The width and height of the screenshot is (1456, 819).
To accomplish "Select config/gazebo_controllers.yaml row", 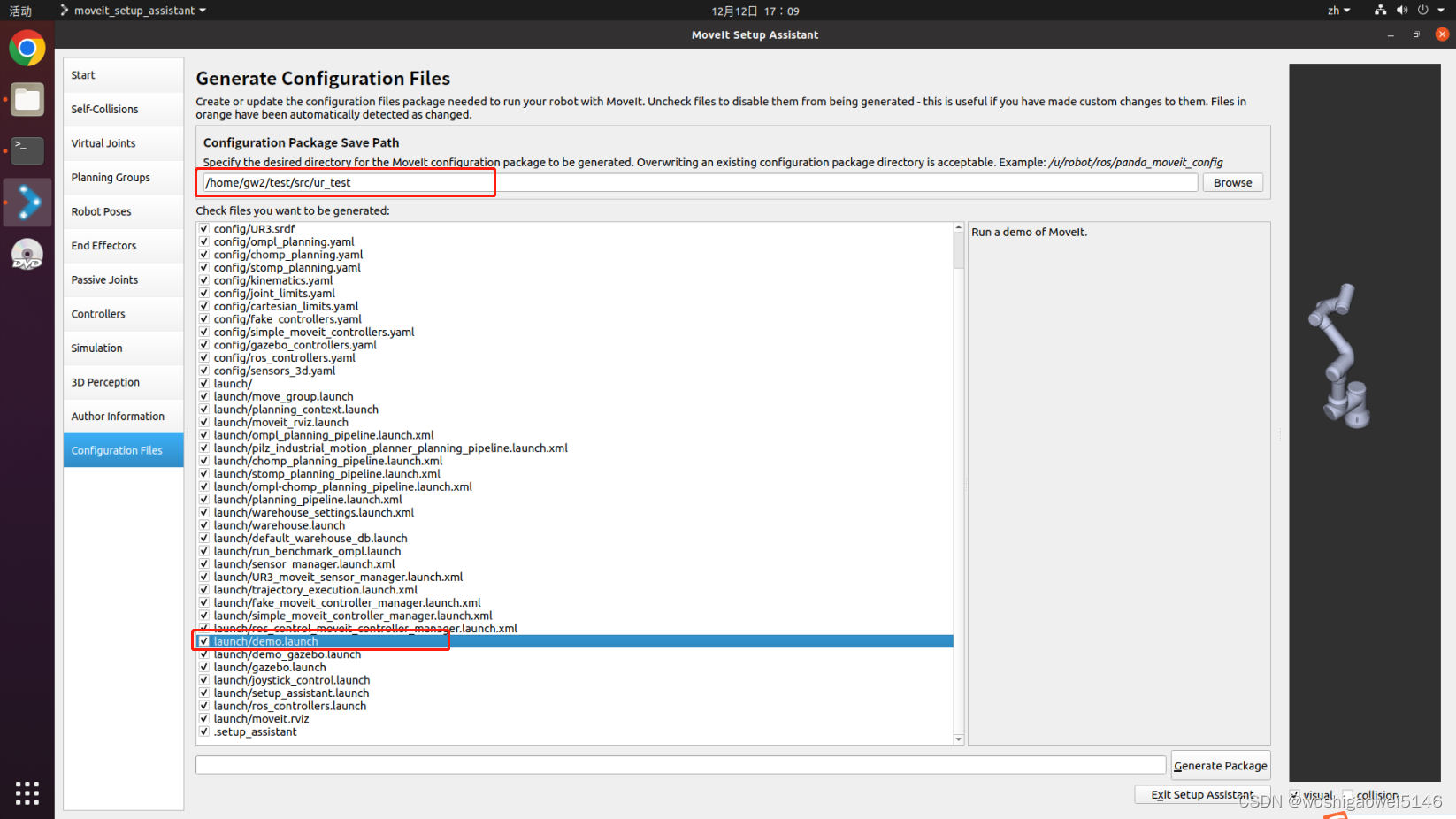I will (575, 345).
